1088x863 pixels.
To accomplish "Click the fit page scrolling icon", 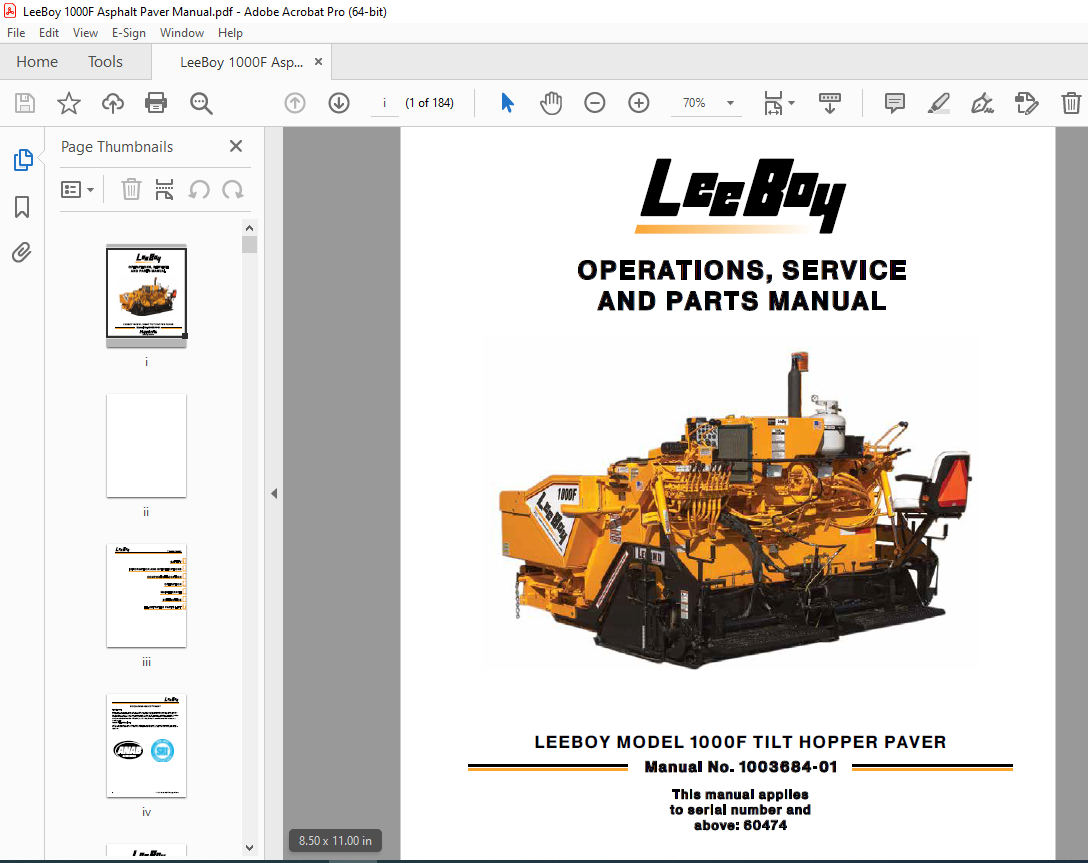I will [773, 103].
